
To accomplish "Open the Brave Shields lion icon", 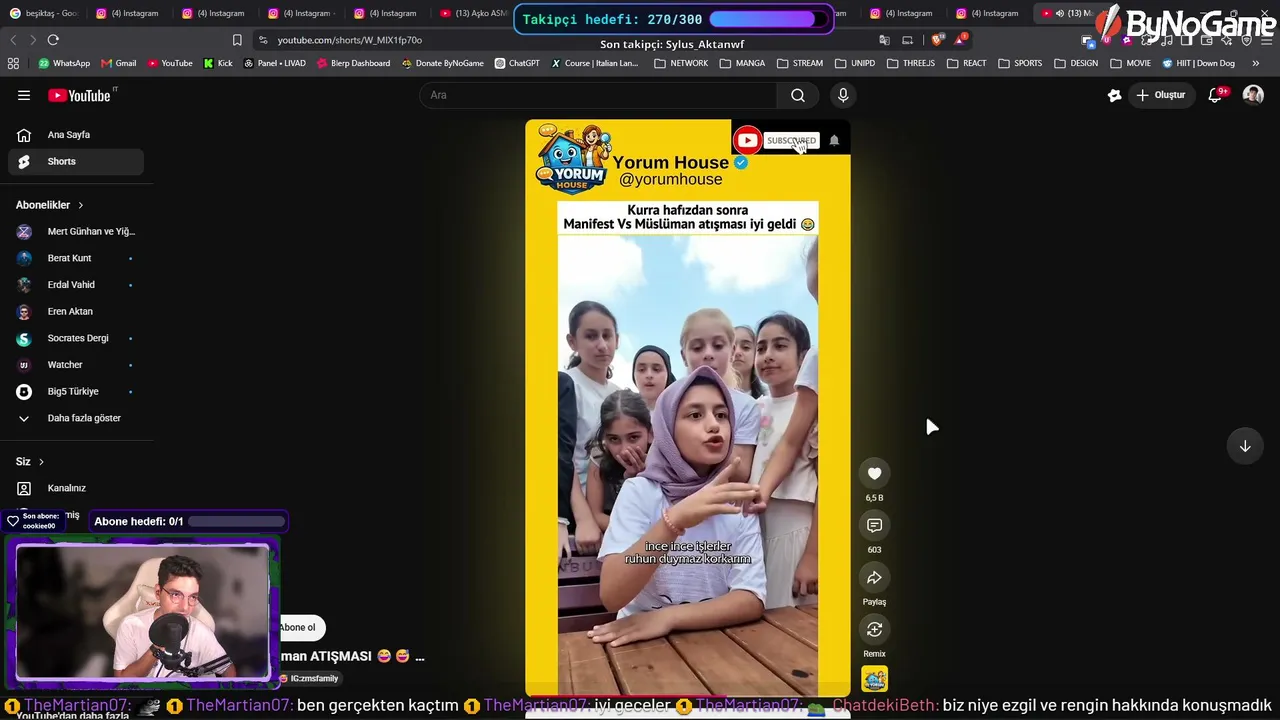I will [937, 40].
